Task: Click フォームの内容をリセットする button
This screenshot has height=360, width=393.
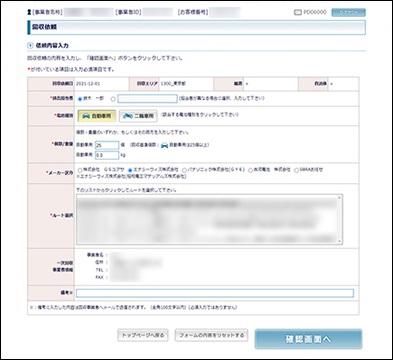Action: 211,335
